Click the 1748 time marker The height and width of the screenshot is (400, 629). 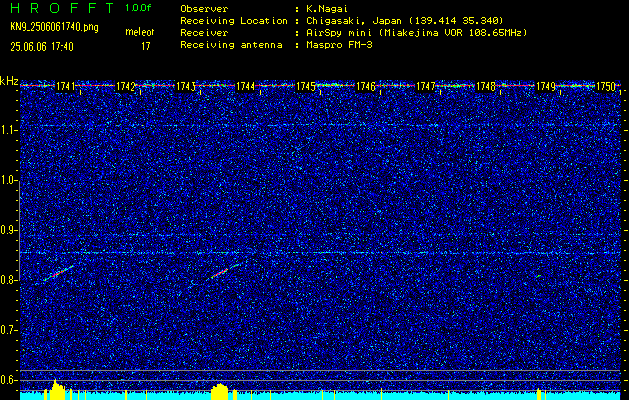pyautogui.click(x=485, y=86)
